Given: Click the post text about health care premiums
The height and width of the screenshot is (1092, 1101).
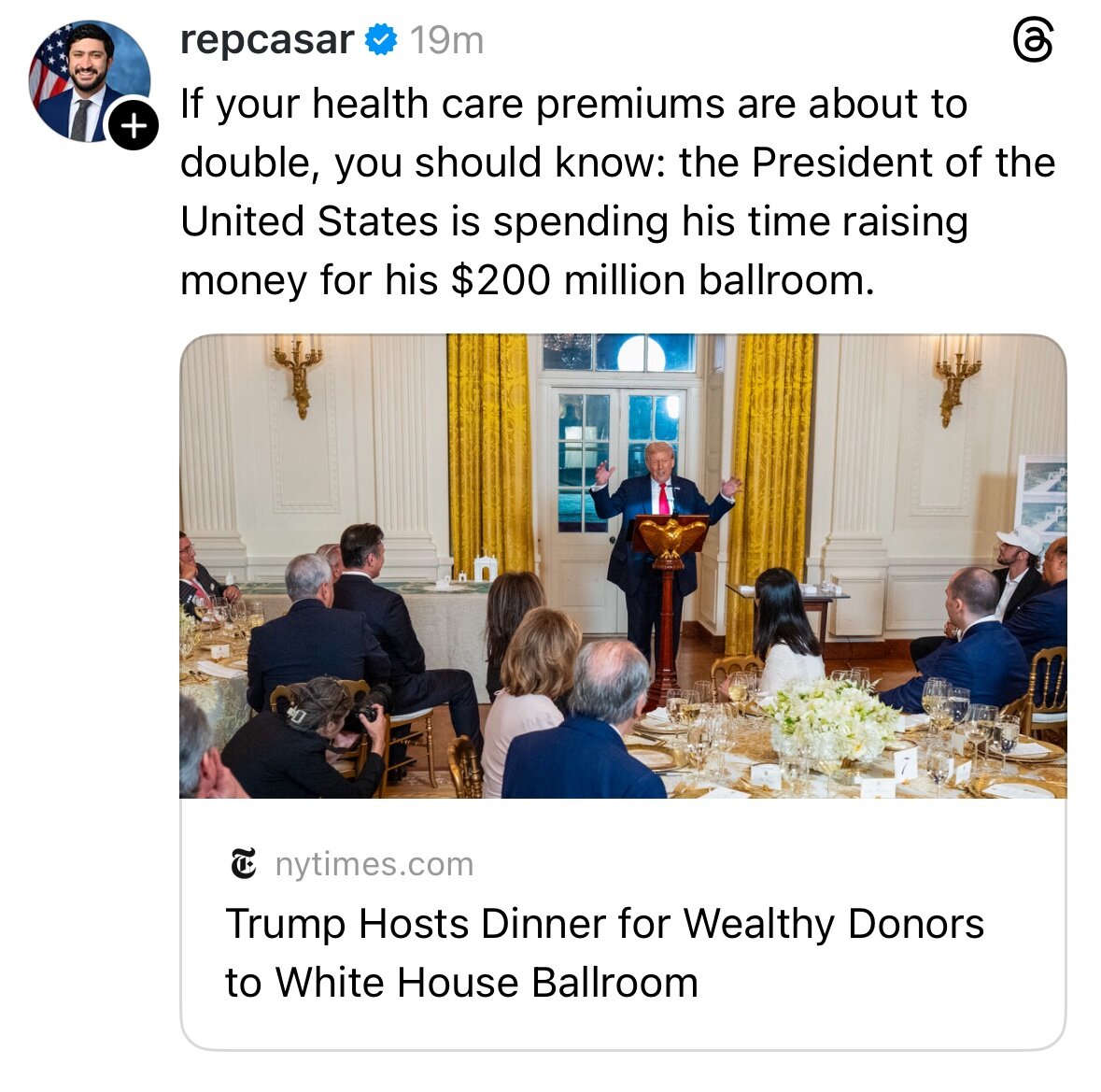Looking at the screenshot, I should click(x=573, y=104).
